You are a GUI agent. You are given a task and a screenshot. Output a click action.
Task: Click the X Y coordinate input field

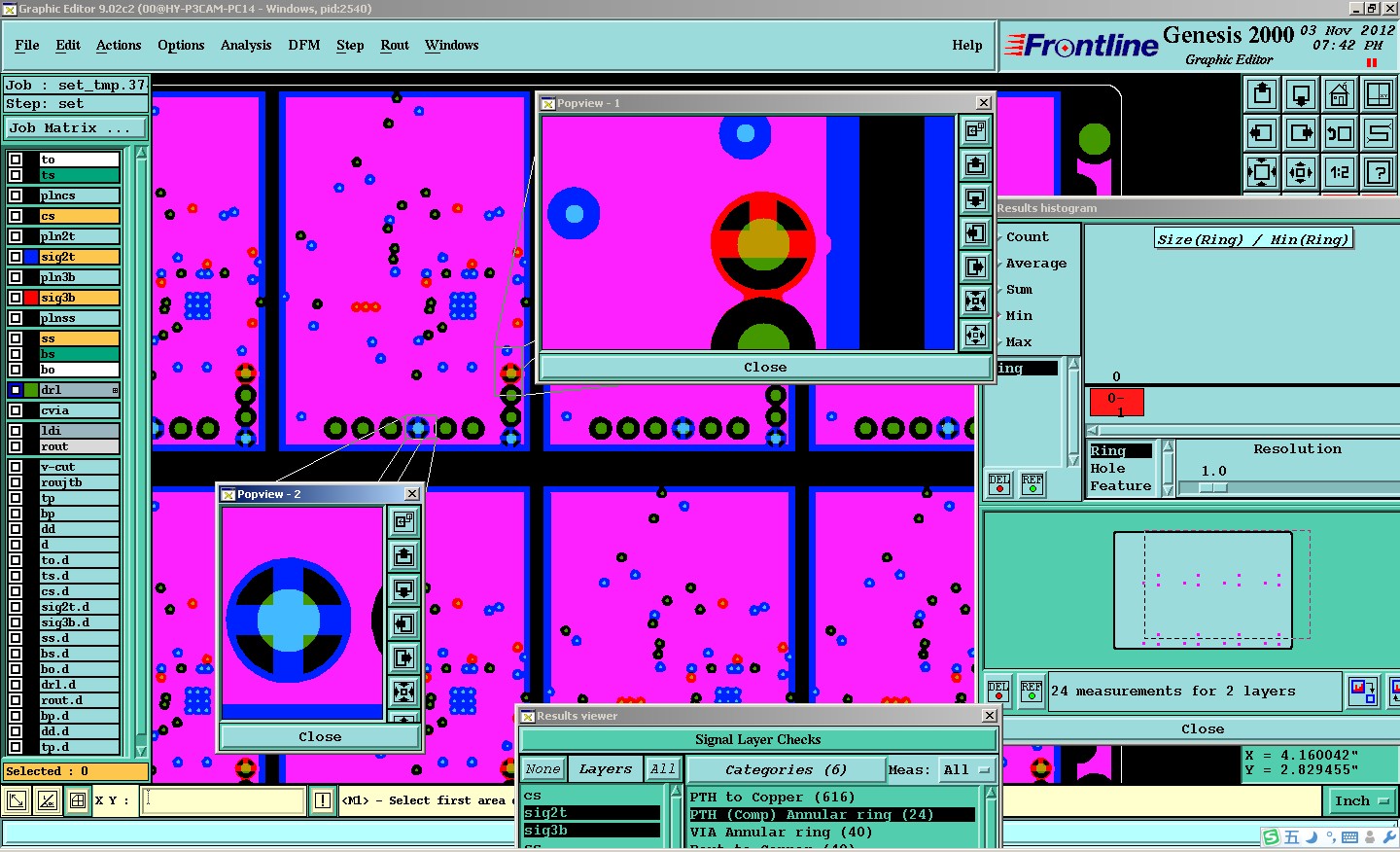pyautogui.click(x=225, y=800)
